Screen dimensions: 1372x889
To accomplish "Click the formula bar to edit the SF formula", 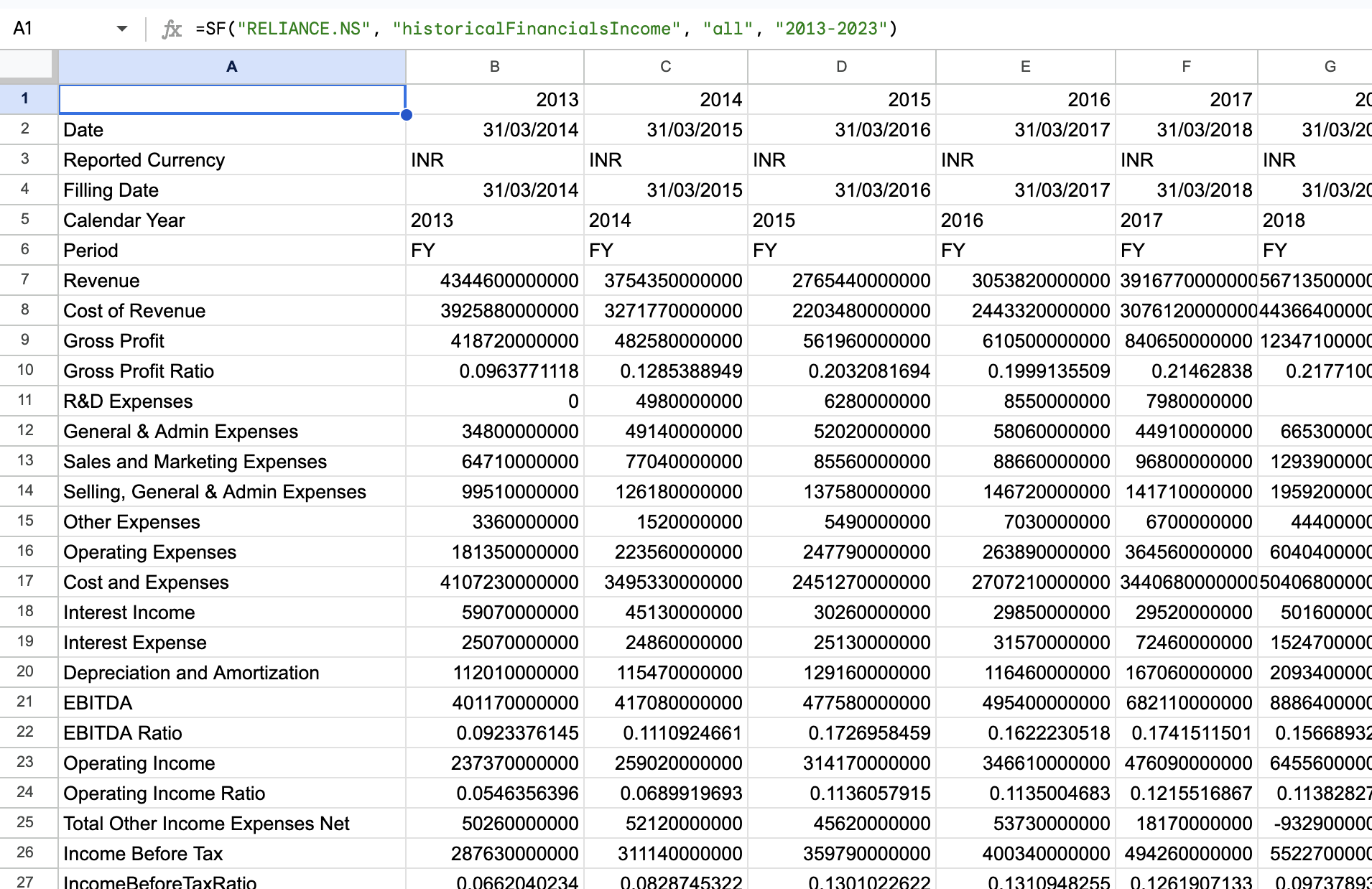I will click(503, 28).
